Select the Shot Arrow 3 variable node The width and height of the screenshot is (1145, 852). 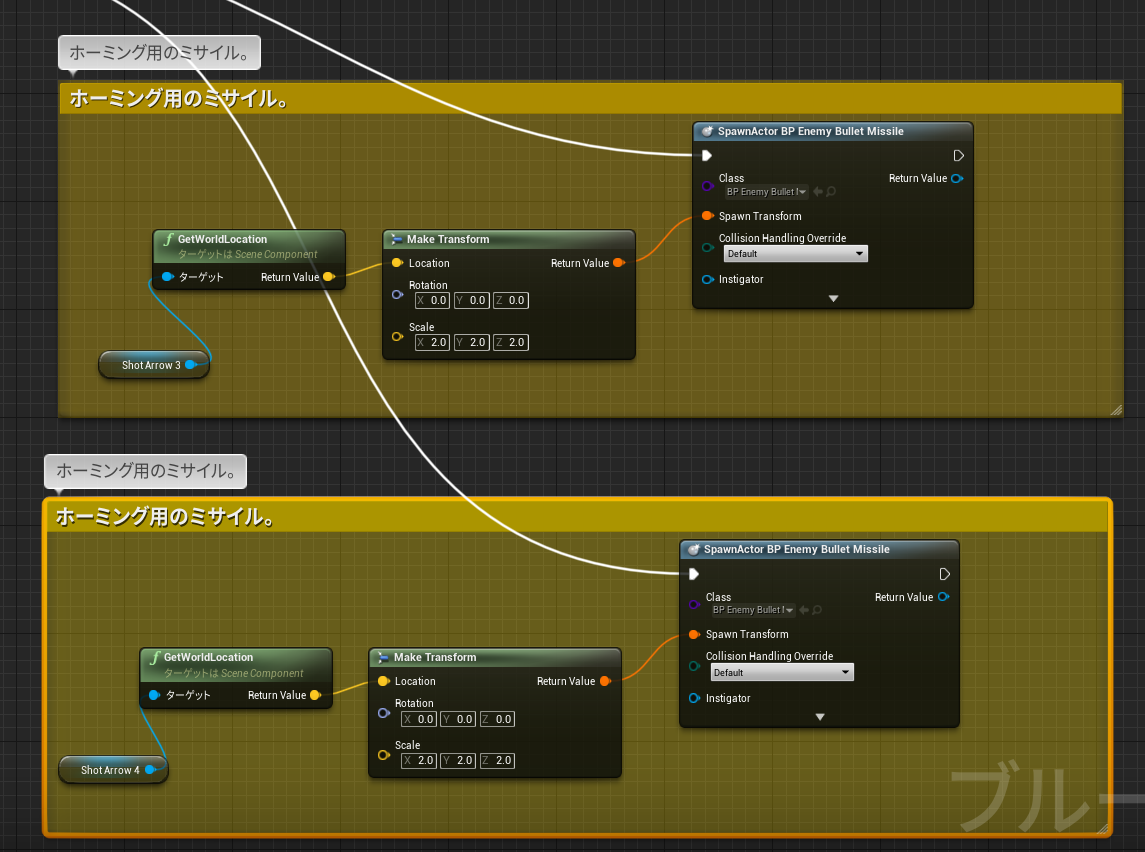[153, 364]
